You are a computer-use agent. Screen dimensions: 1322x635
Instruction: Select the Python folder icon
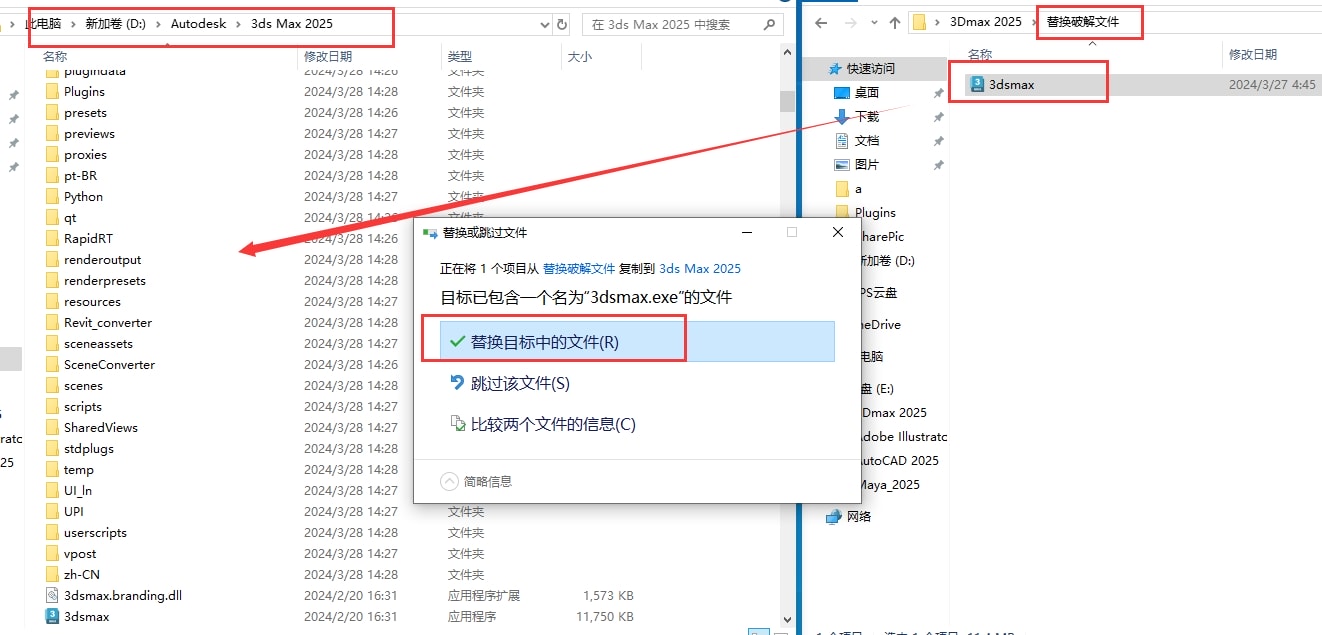coord(53,196)
